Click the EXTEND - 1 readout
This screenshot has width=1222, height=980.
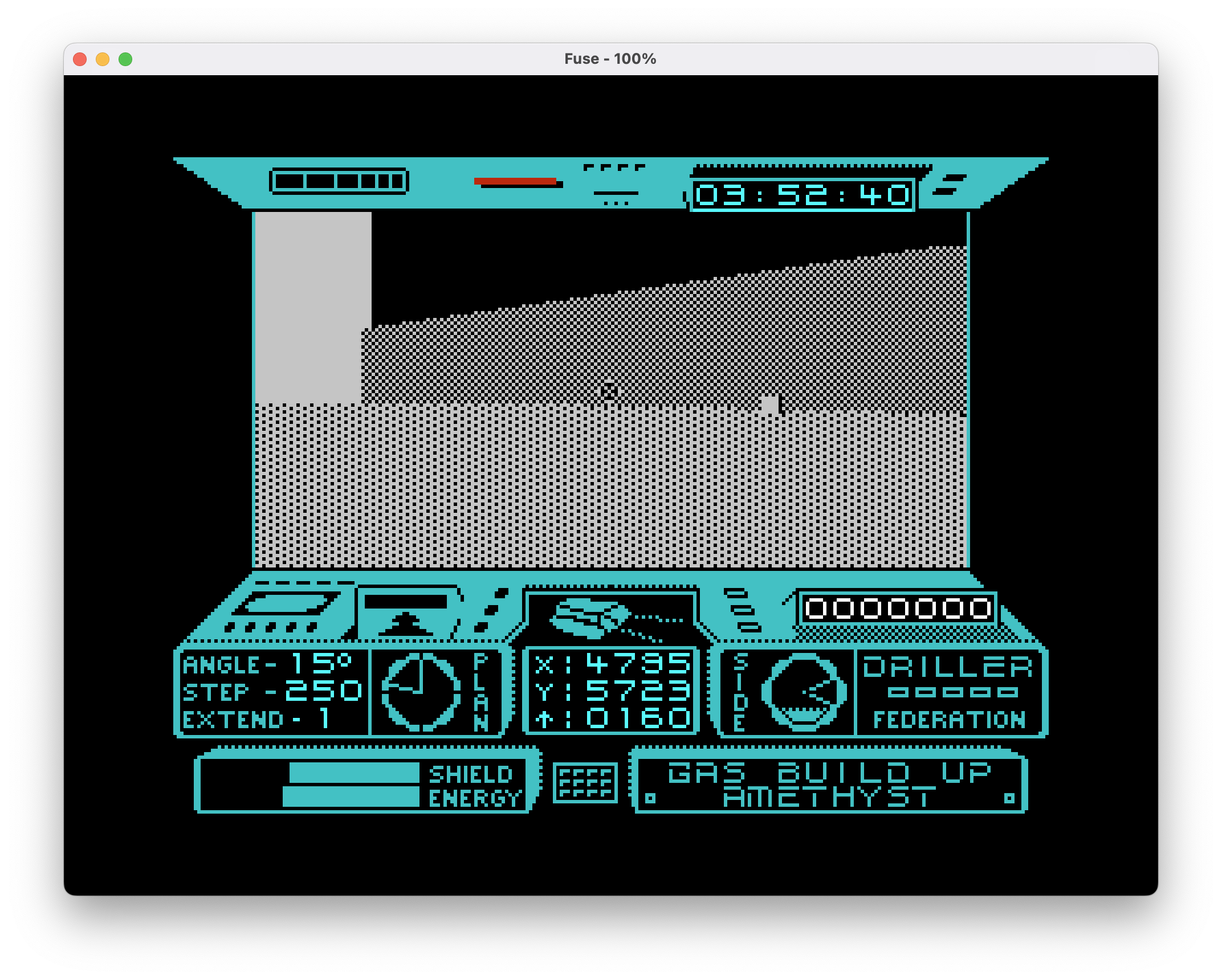coord(256,718)
